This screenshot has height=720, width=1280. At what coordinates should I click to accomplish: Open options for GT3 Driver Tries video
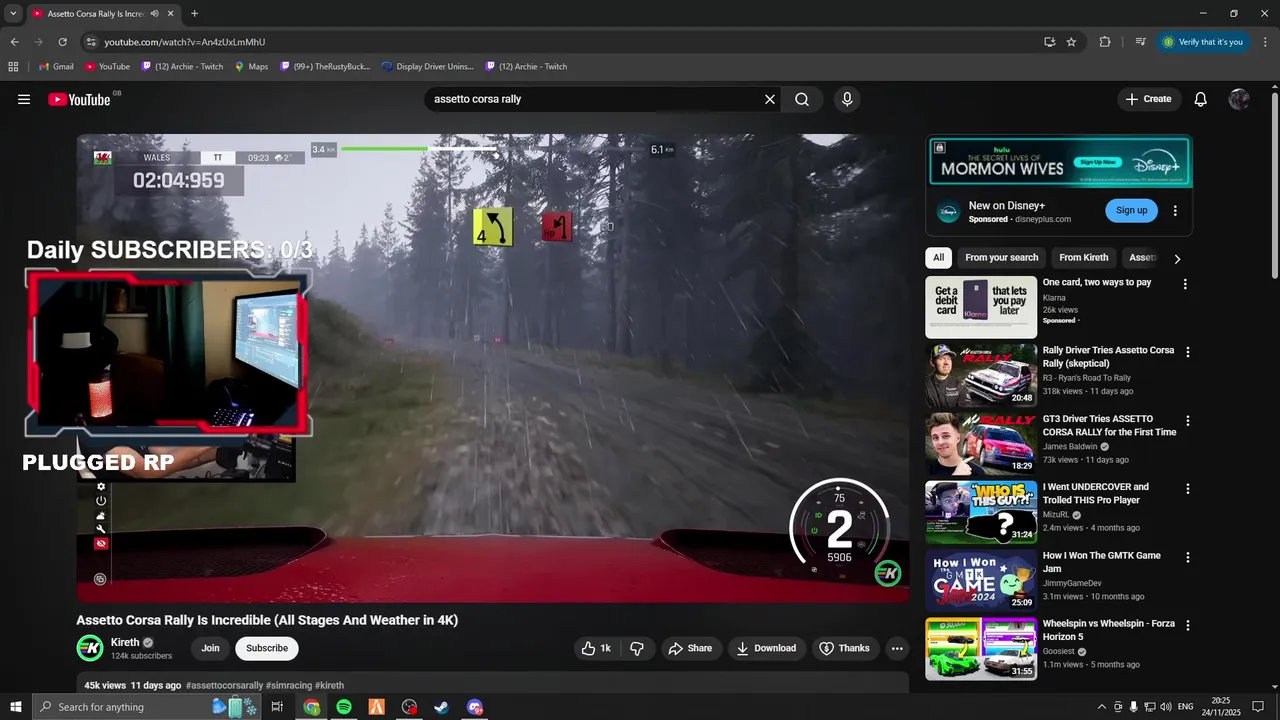tap(1188, 421)
